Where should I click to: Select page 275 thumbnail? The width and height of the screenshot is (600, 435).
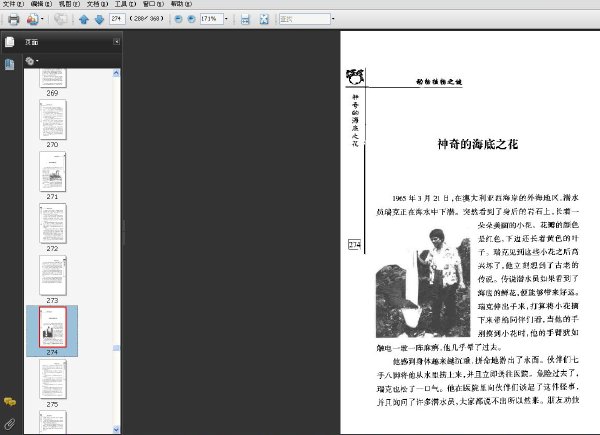tap(53, 379)
